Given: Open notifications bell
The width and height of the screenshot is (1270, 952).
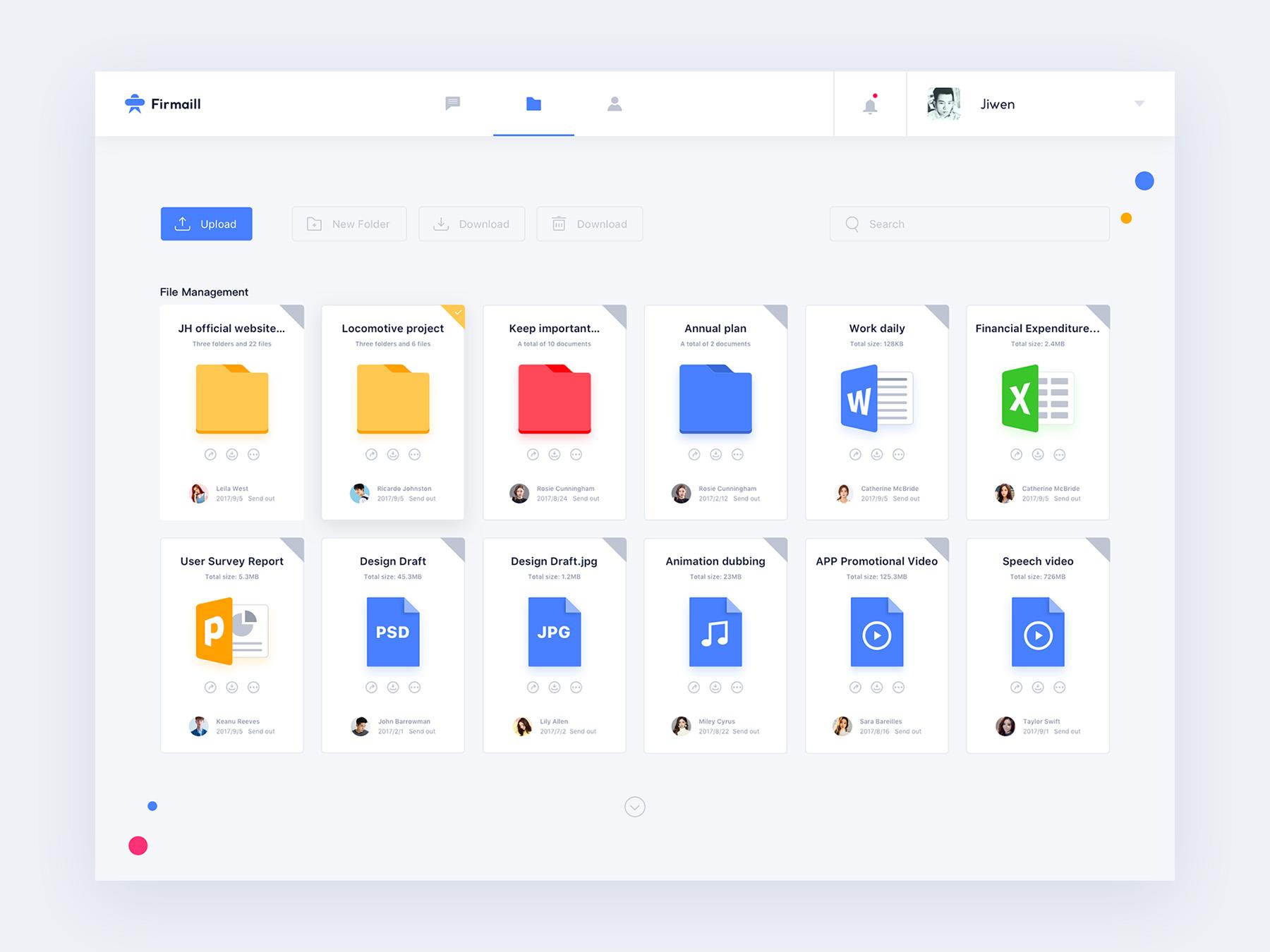Looking at the screenshot, I should pyautogui.click(x=871, y=104).
